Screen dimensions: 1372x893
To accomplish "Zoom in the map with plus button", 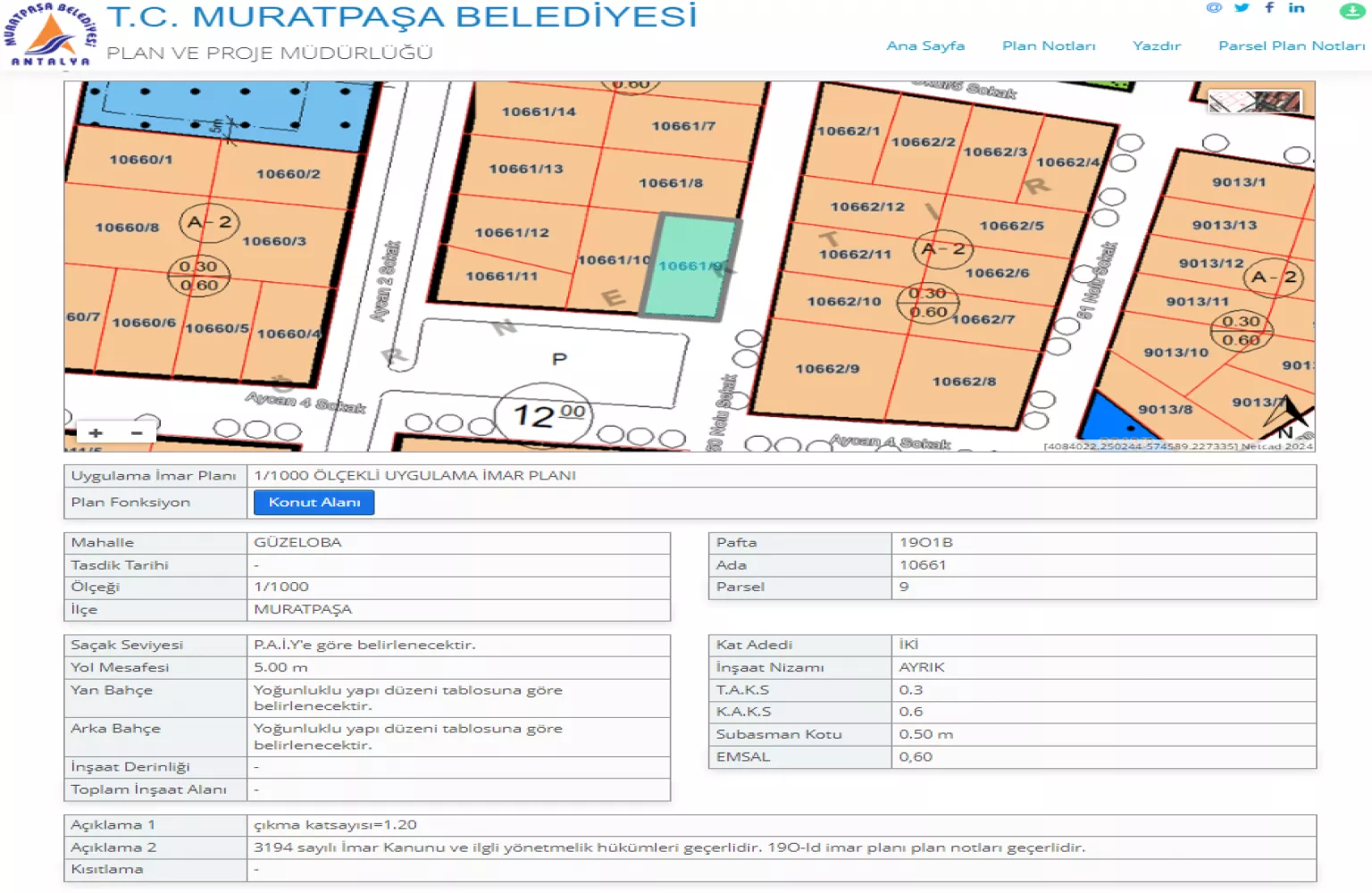I will [96, 433].
